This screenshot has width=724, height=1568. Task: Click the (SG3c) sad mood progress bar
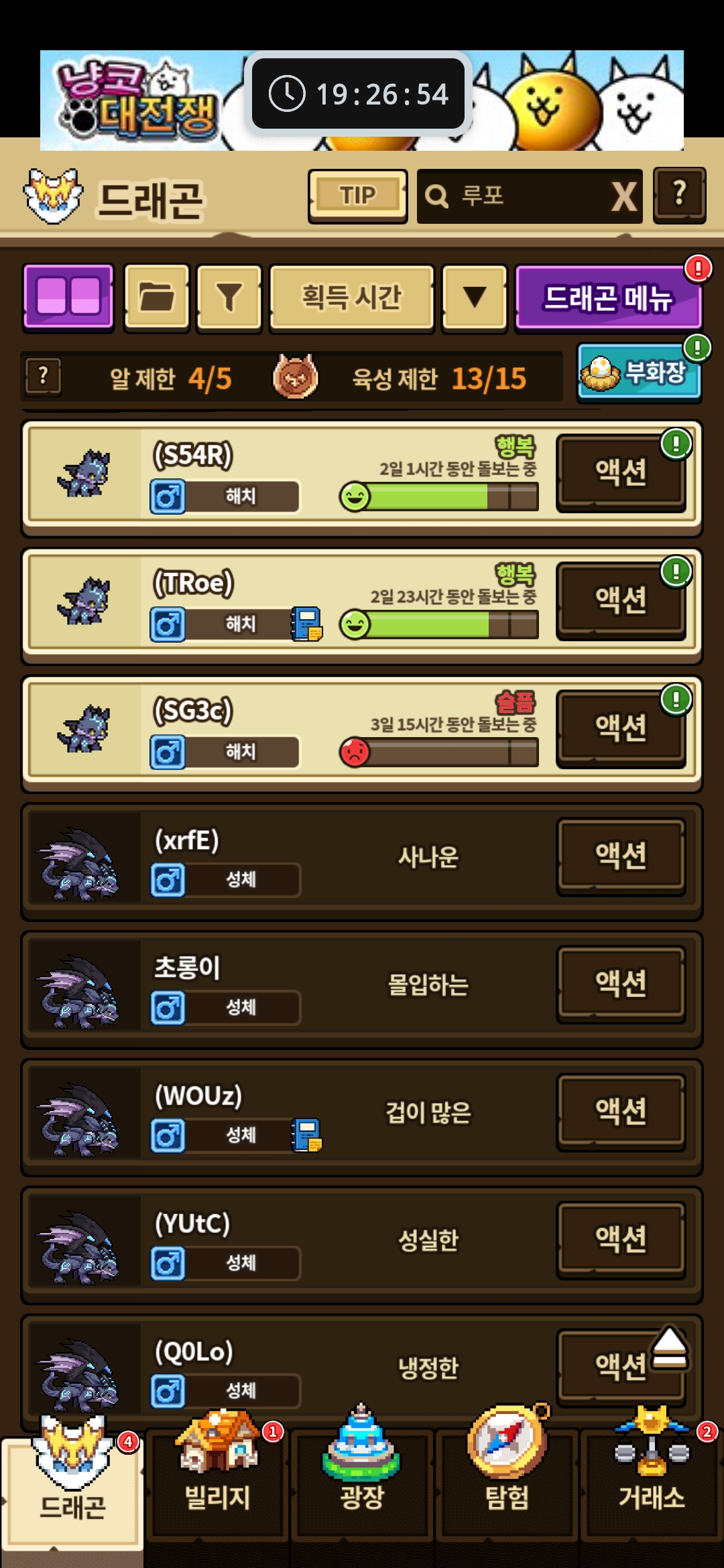click(x=439, y=752)
